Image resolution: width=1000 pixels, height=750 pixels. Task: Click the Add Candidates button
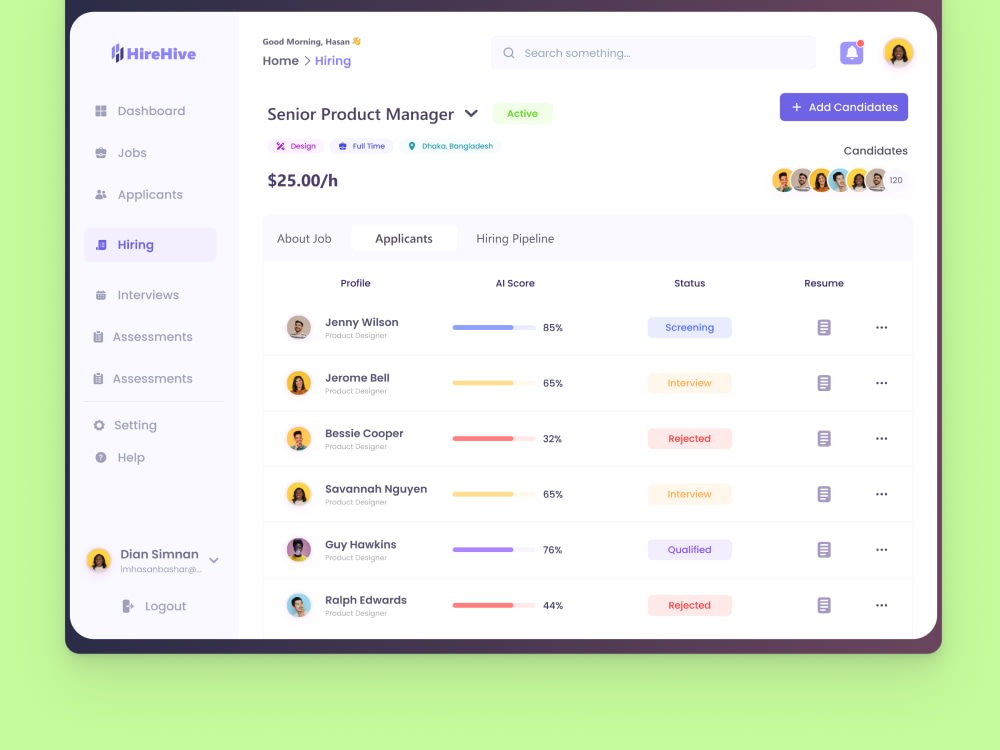click(x=843, y=107)
